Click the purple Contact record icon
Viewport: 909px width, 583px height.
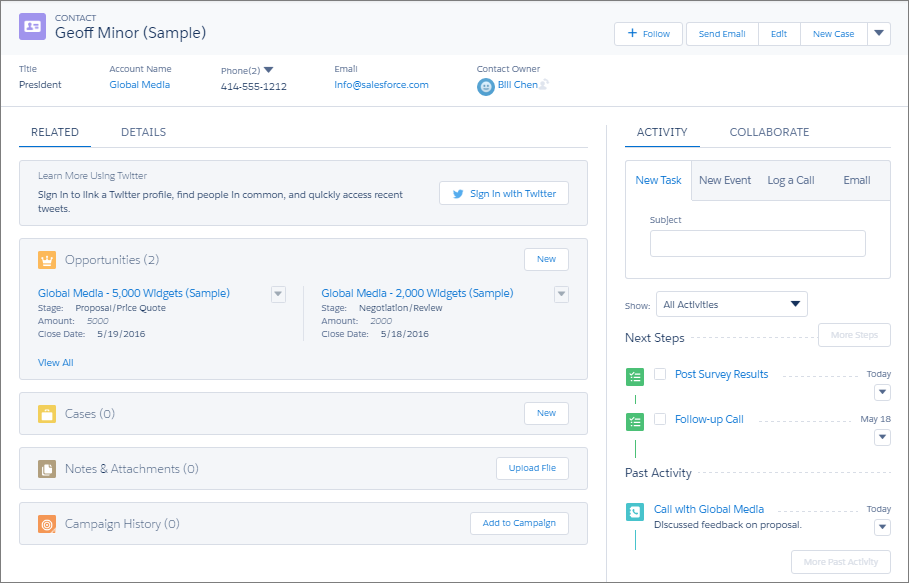(x=32, y=27)
